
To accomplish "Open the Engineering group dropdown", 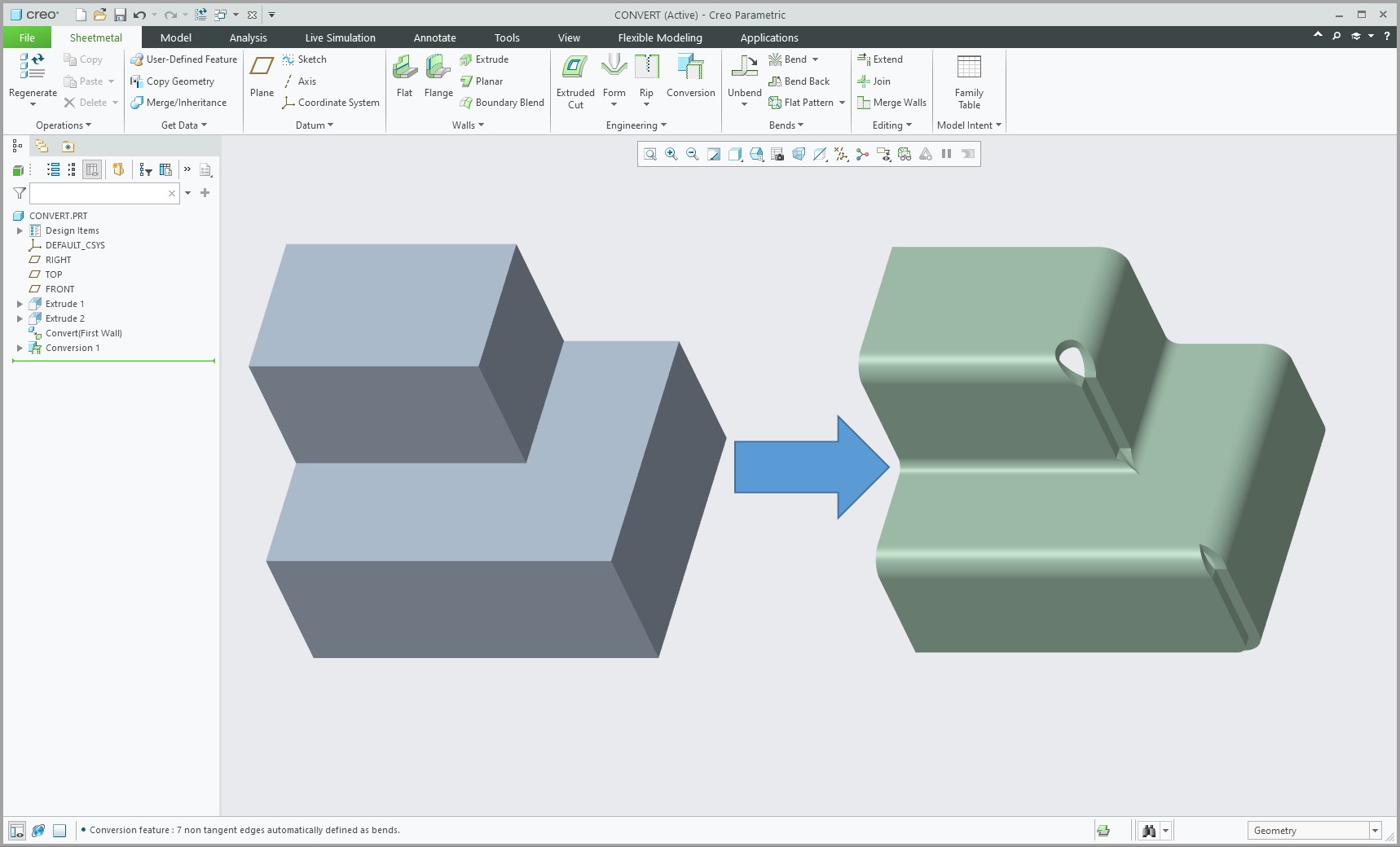I will click(x=636, y=125).
